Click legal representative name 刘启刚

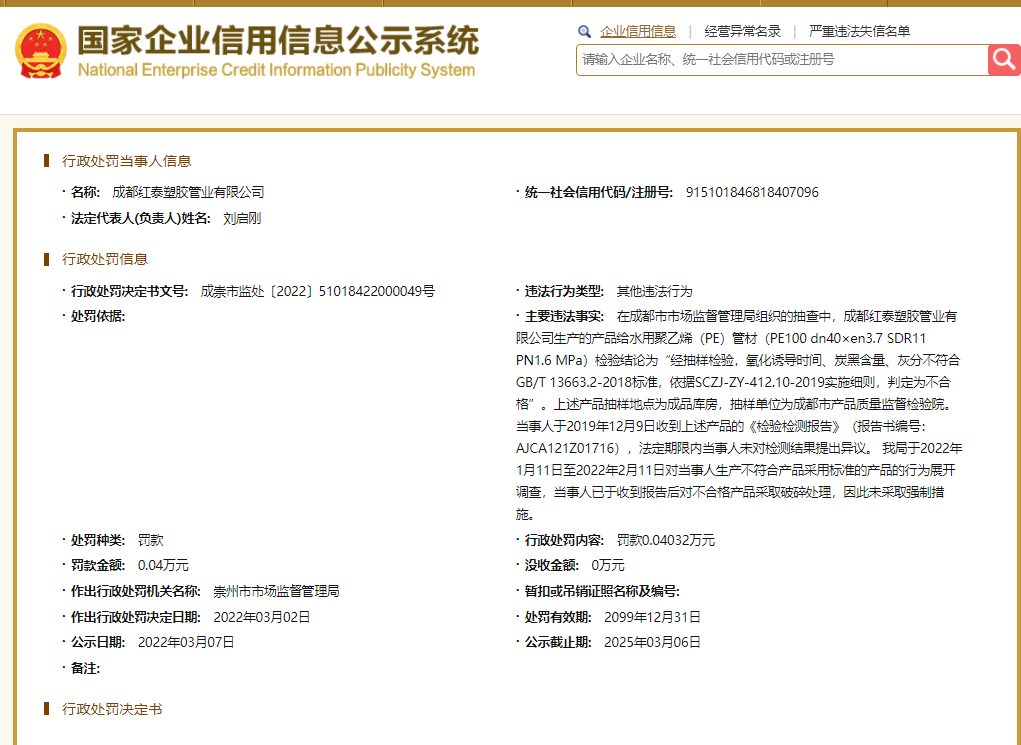coord(242,218)
